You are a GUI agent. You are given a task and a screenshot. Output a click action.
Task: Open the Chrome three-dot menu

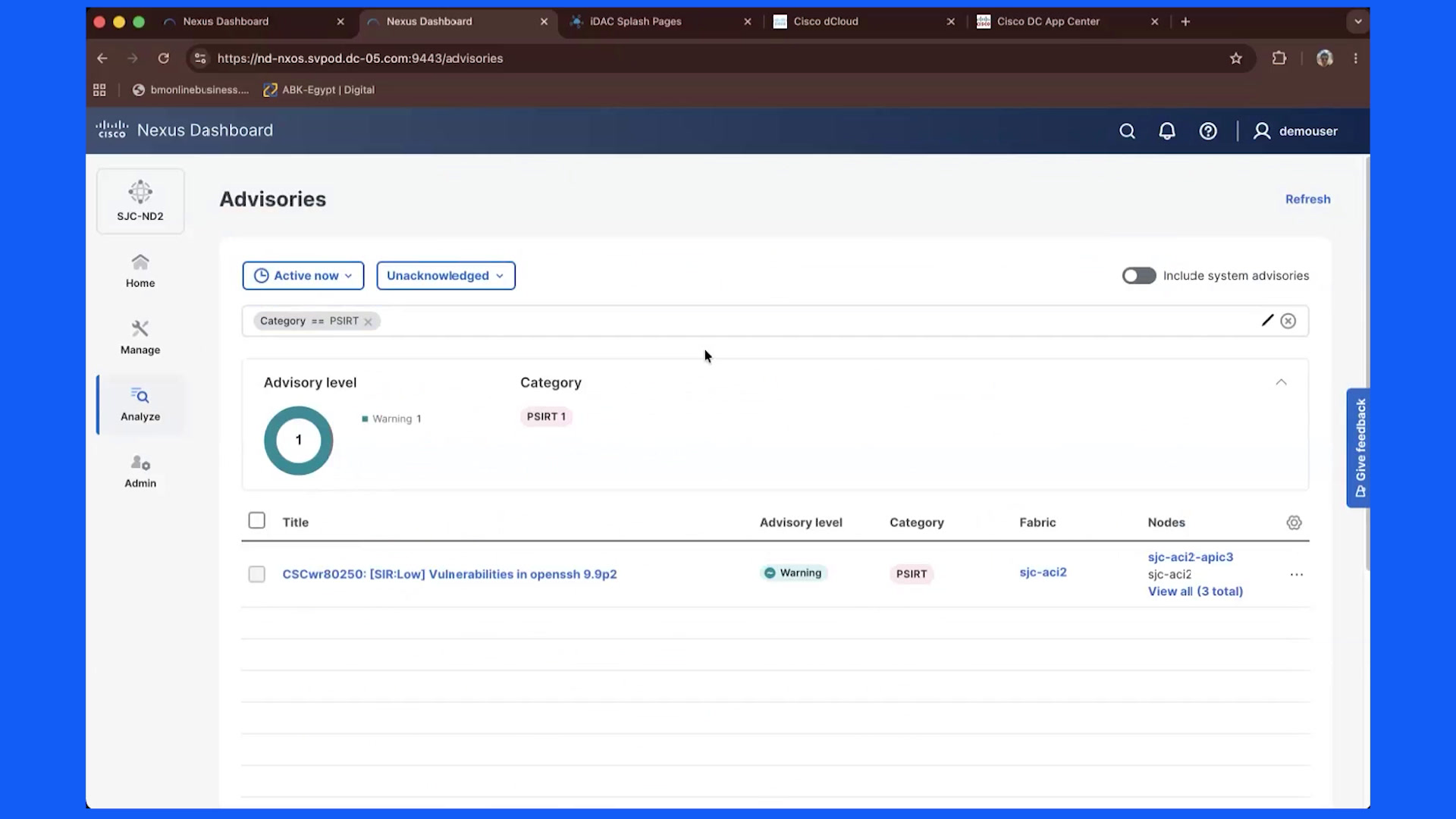click(x=1356, y=58)
